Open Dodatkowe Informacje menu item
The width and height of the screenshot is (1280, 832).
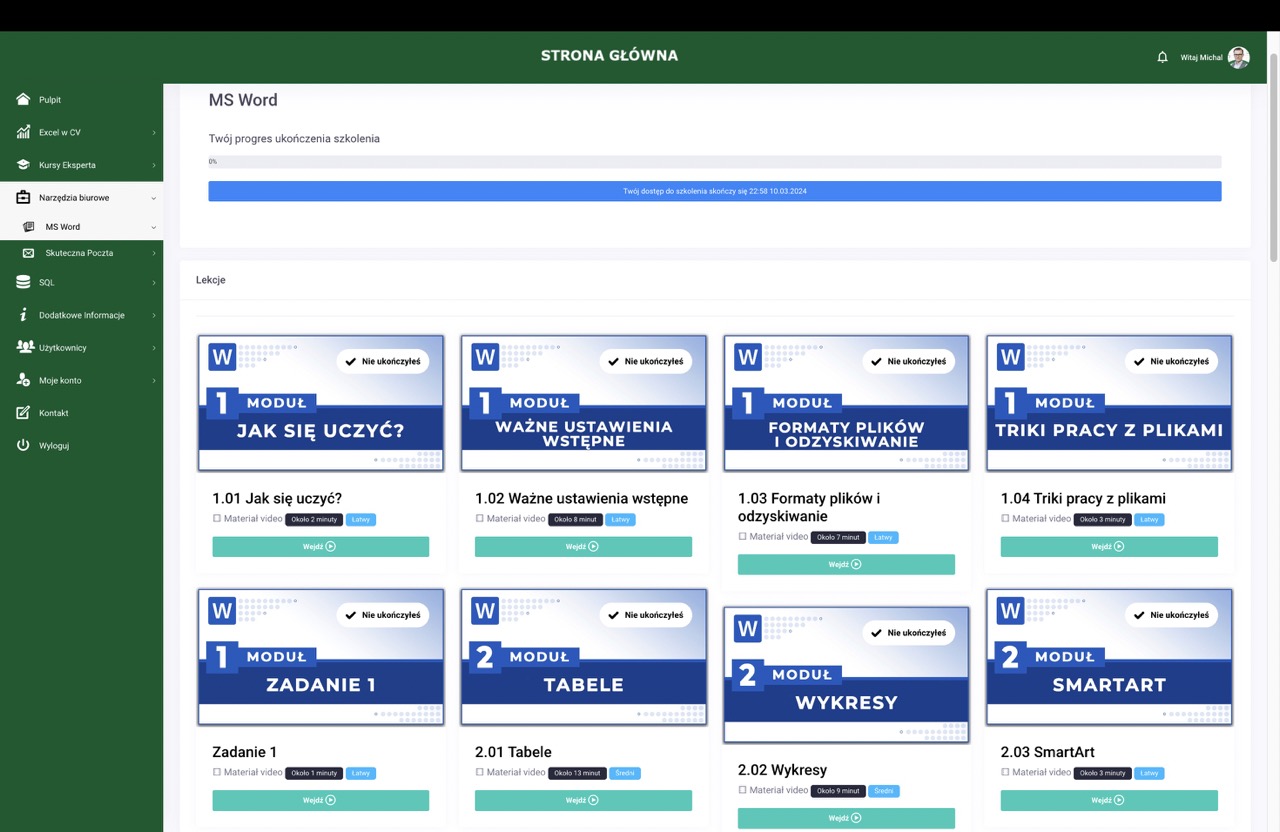click(x=81, y=315)
